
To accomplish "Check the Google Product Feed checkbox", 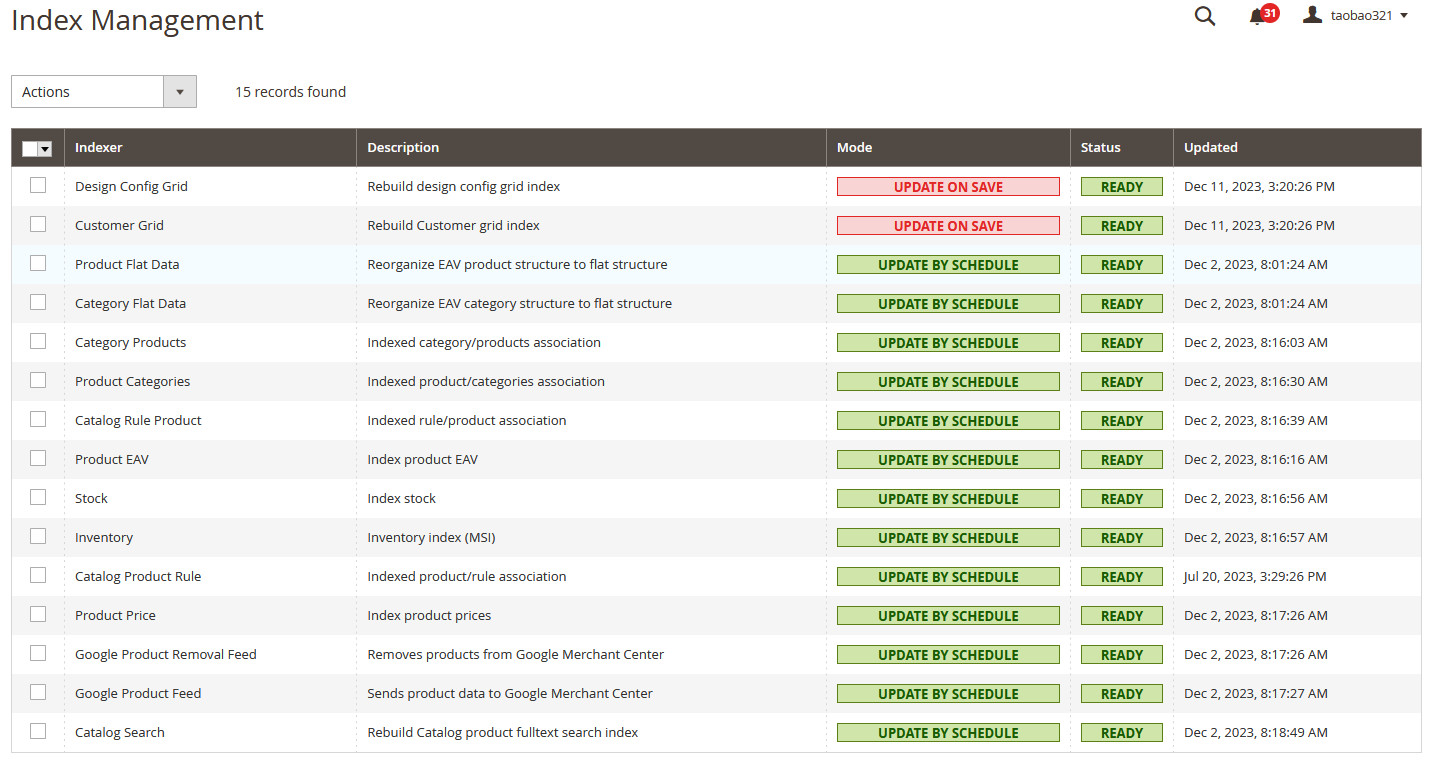I will [38, 692].
